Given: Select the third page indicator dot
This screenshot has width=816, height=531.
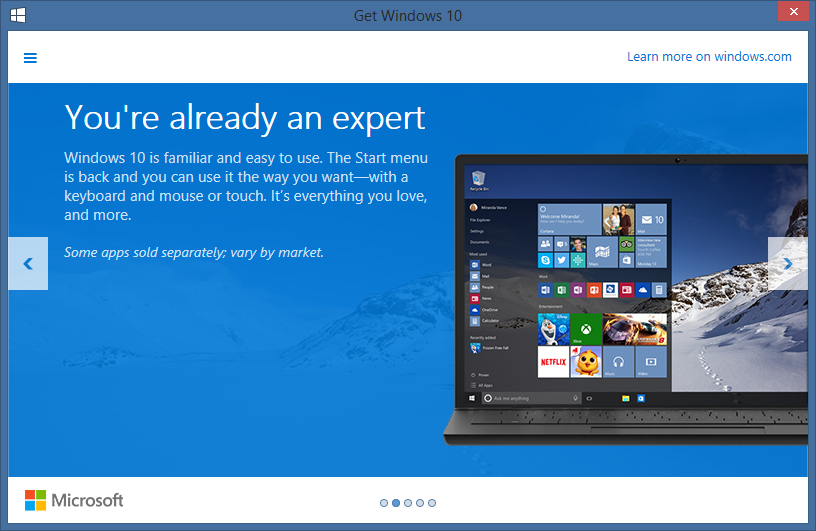Looking at the screenshot, I should (x=408, y=503).
